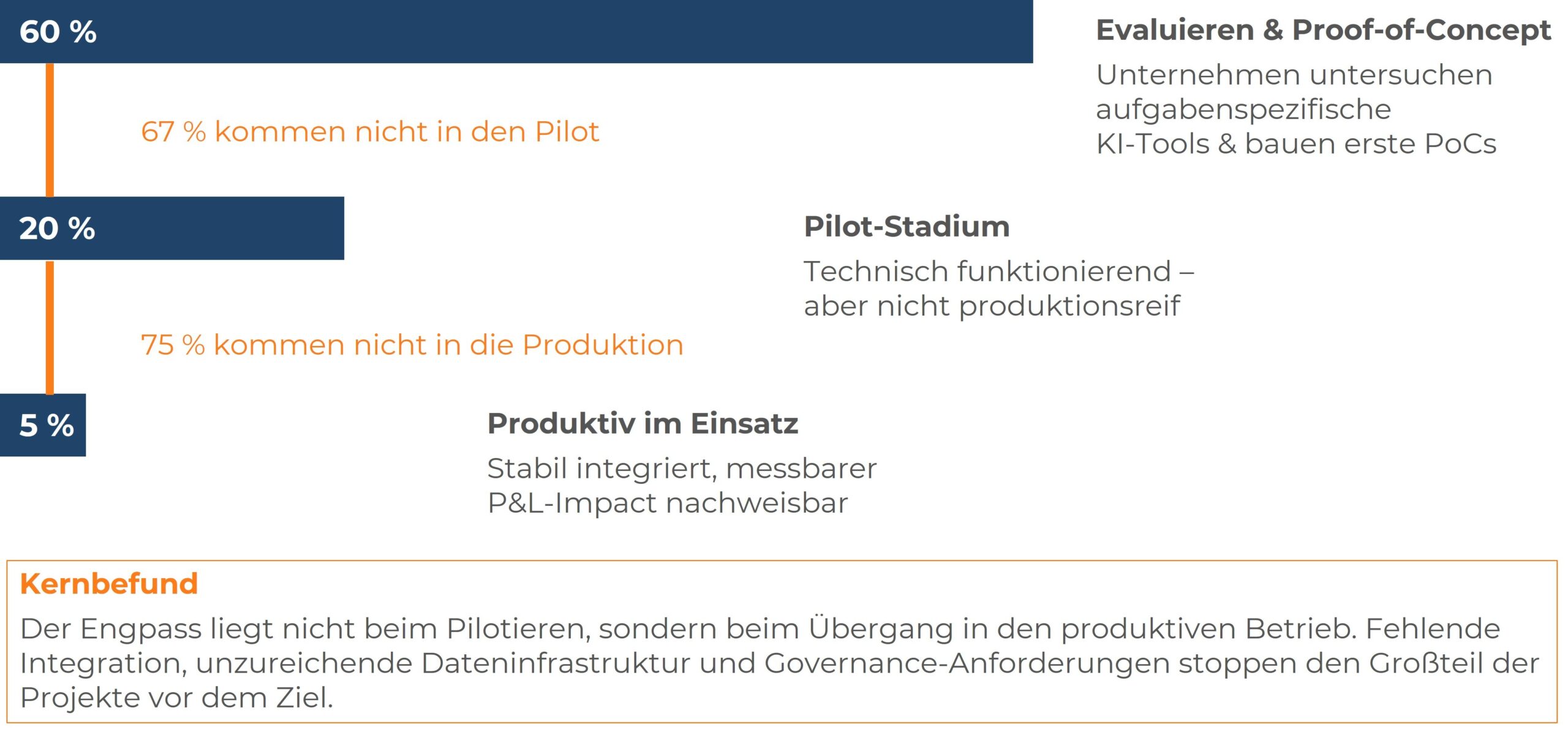Click the orange connector between the 20 % and 5 % bars
Viewport: 1568px width, 732px height.
click(x=50, y=327)
